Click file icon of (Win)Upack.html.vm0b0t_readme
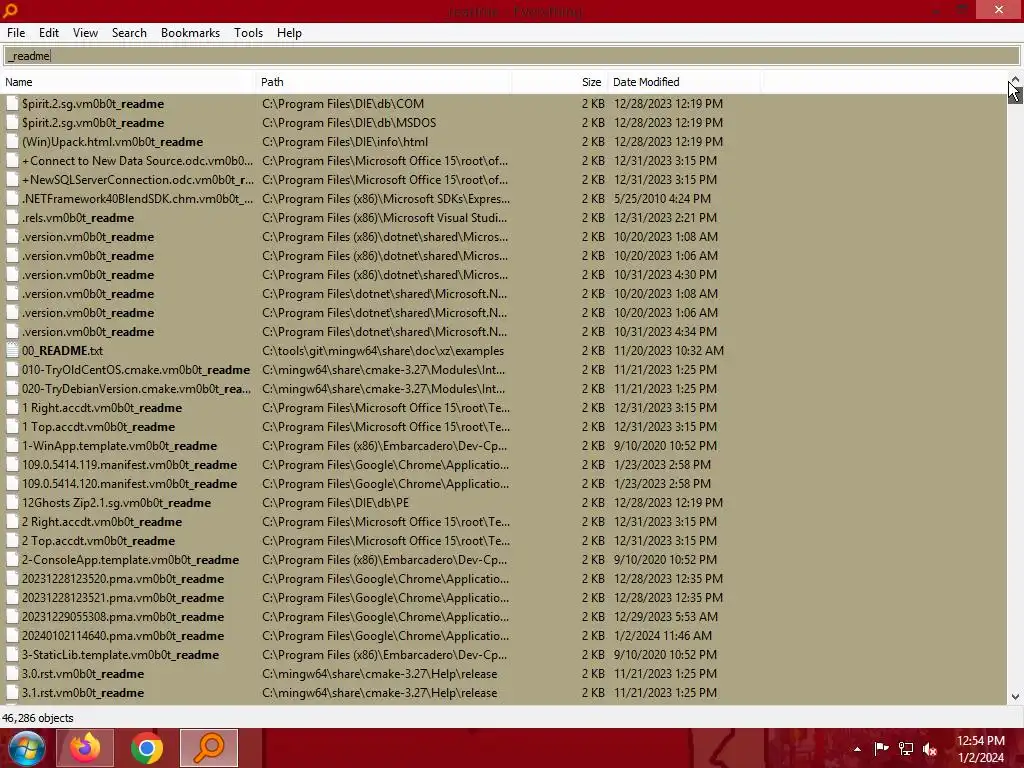Screen dimensions: 1024x768 (12, 142)
